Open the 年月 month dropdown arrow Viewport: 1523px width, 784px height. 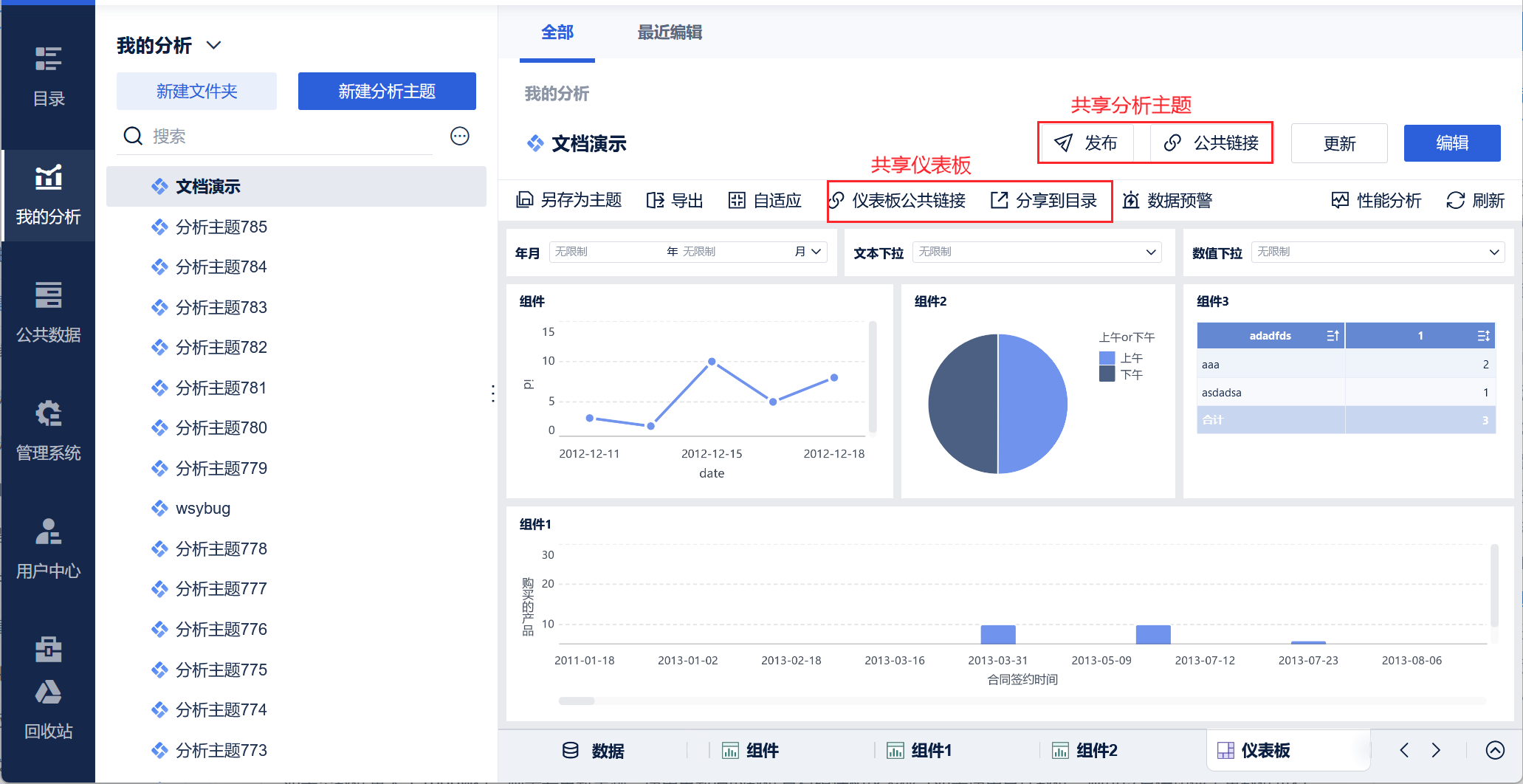click(x=816, y=252)
